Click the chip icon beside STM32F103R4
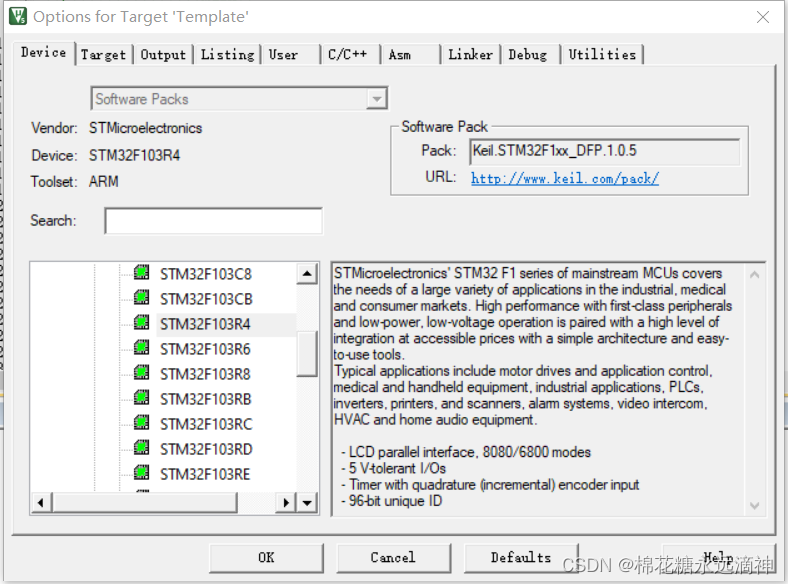Image resolution: width=788 pixels, height=584 pixels. coord(142,323)
